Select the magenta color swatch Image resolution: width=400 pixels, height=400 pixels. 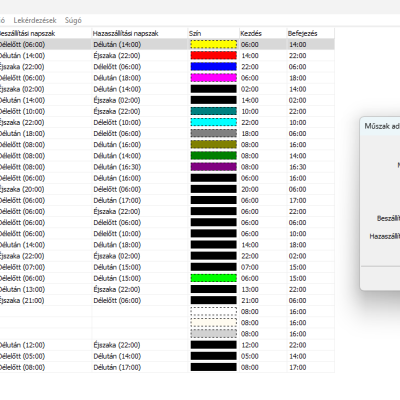[x=214, y=78]
